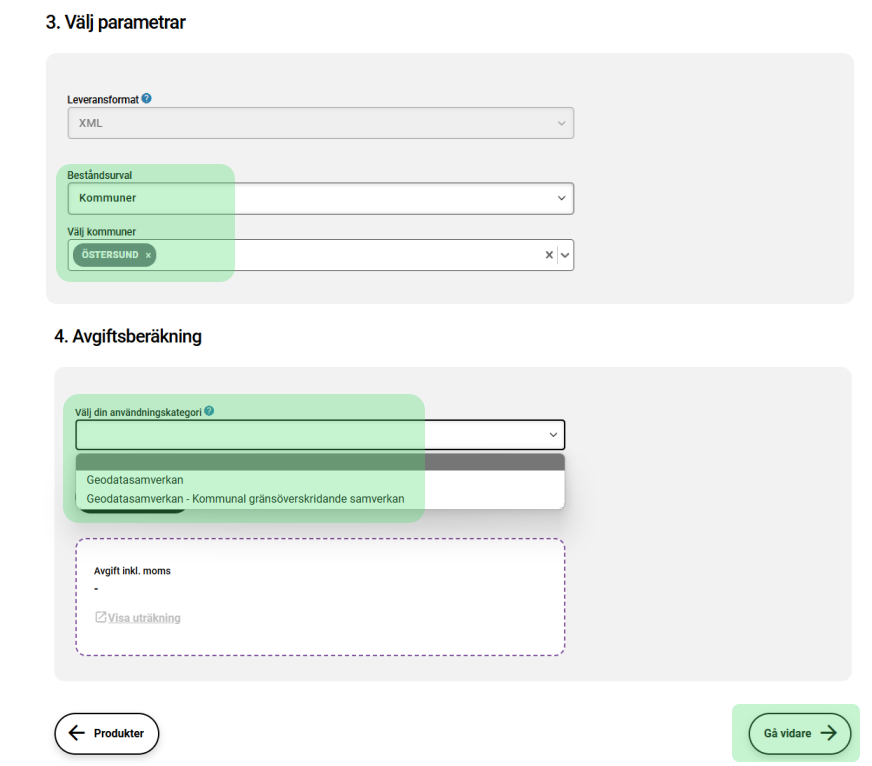Image resolution: width=872 pixels, height=766 pixels.
Task: Select the blank option at top of list
Action: [x=320, y=462]
